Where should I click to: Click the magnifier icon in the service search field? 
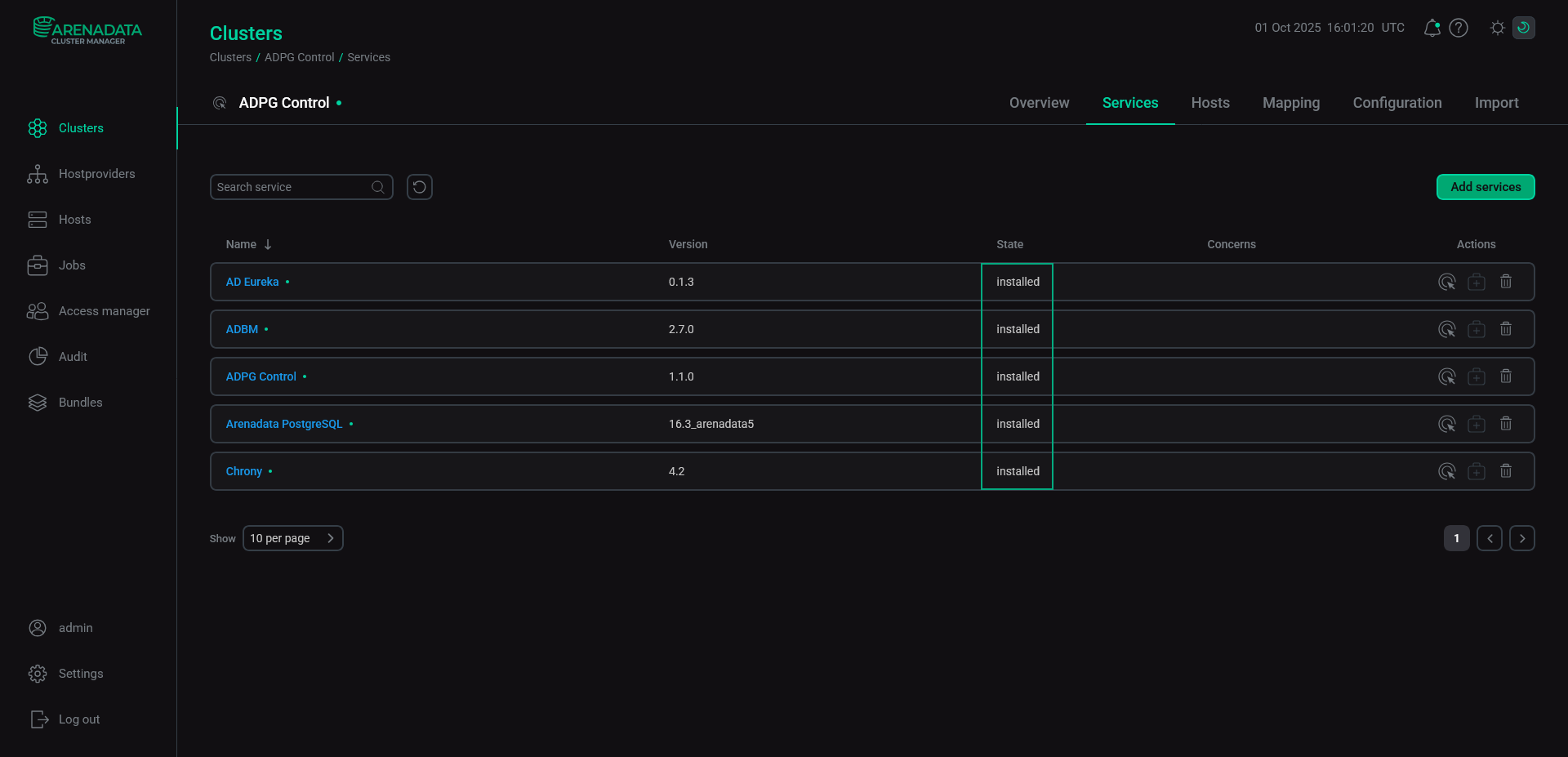tap(378, 187)
